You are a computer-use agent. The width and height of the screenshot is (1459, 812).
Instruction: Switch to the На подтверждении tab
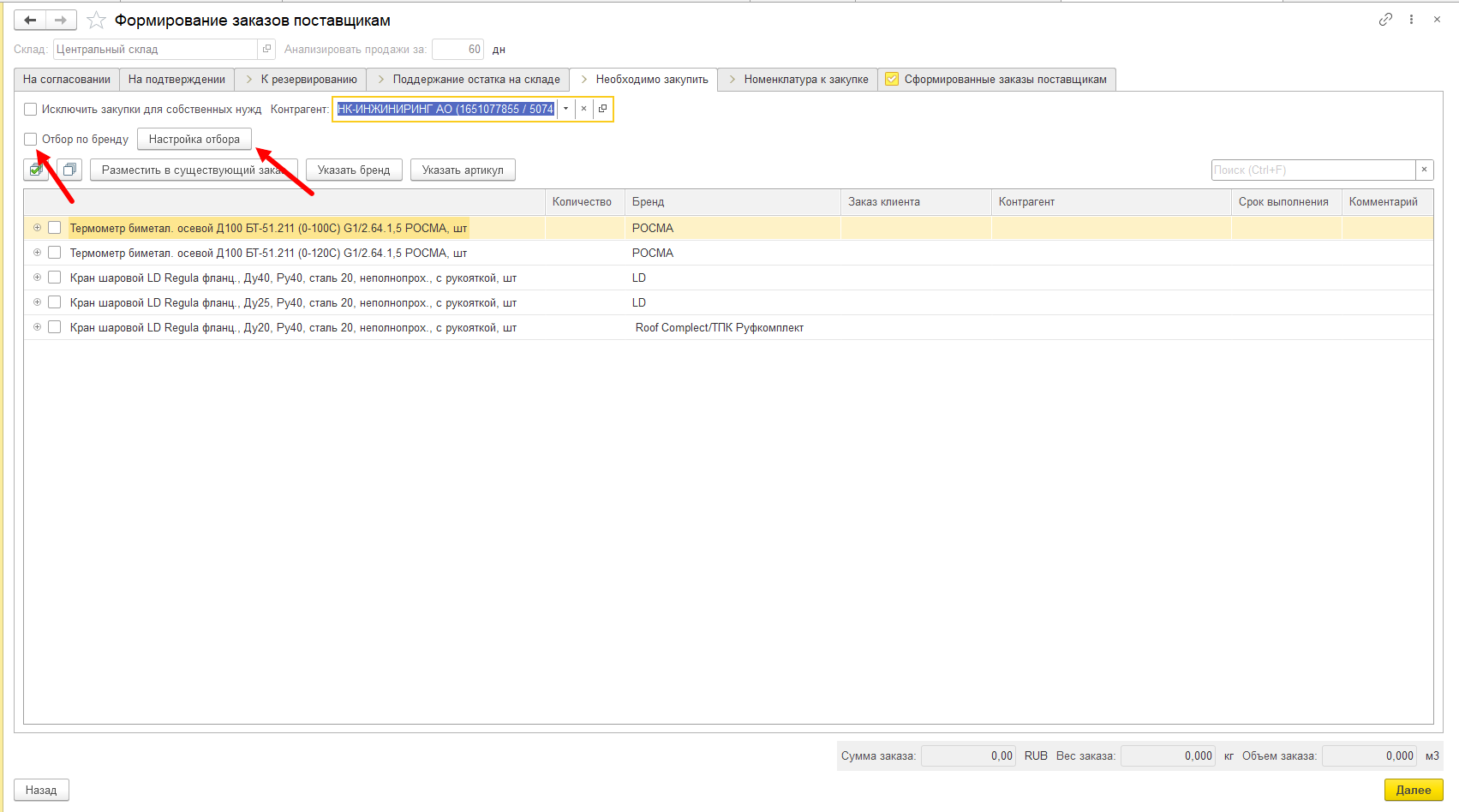176,80
